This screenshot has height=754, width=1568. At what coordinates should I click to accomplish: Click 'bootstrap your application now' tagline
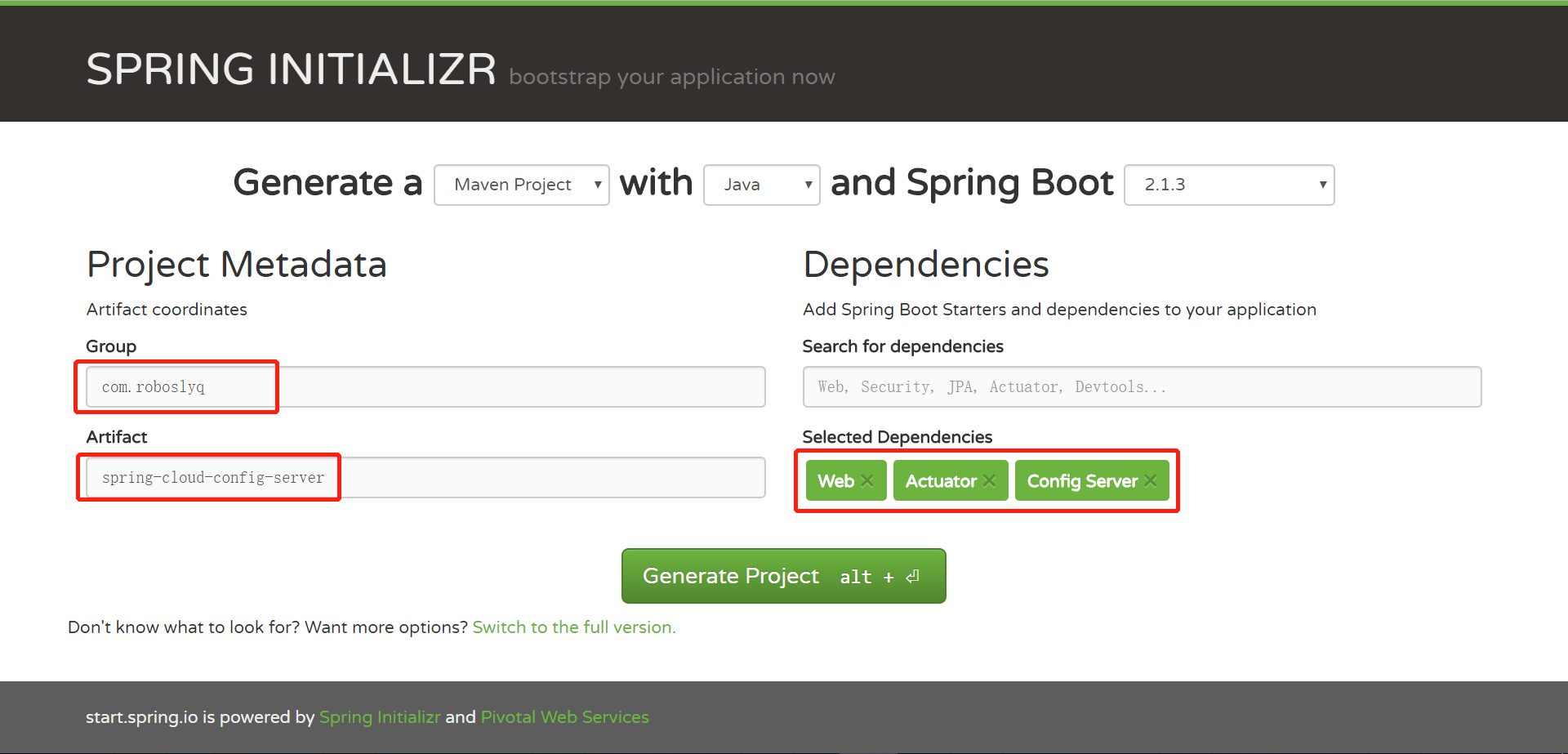[672, 77]
